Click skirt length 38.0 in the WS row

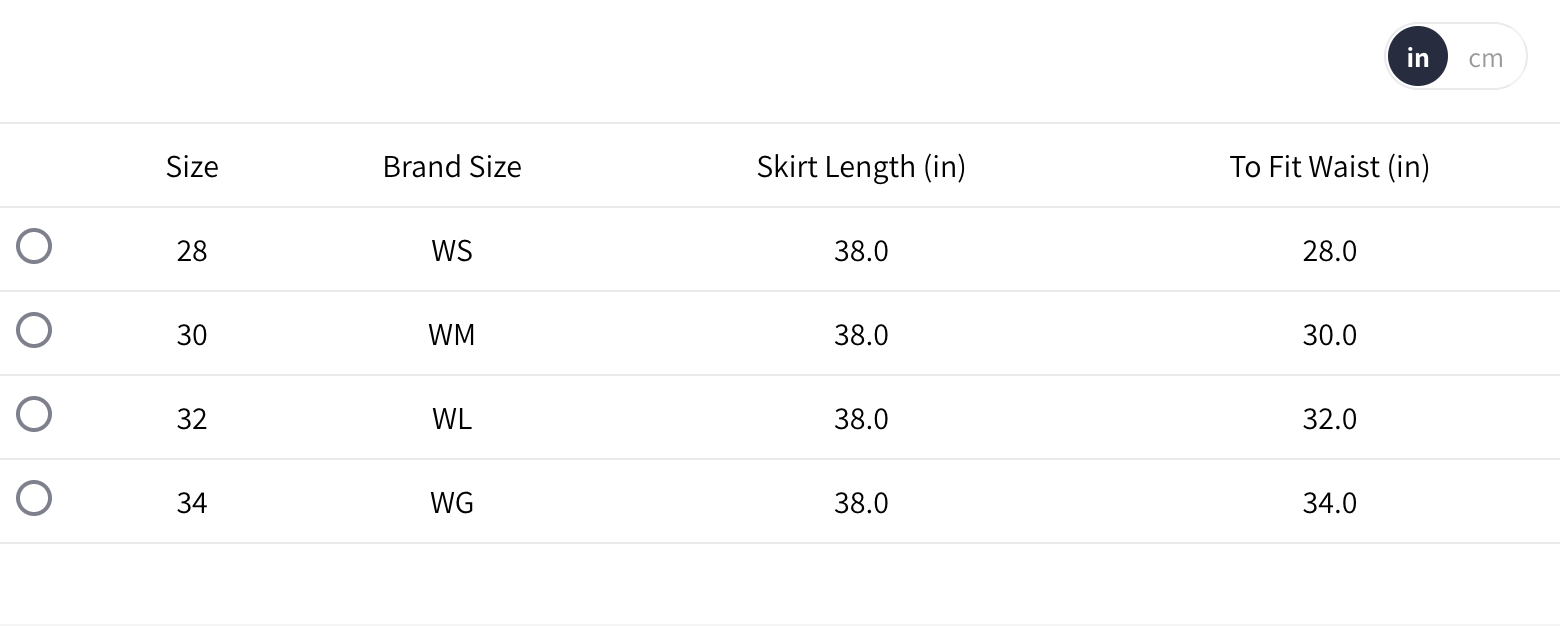(861, 250)
